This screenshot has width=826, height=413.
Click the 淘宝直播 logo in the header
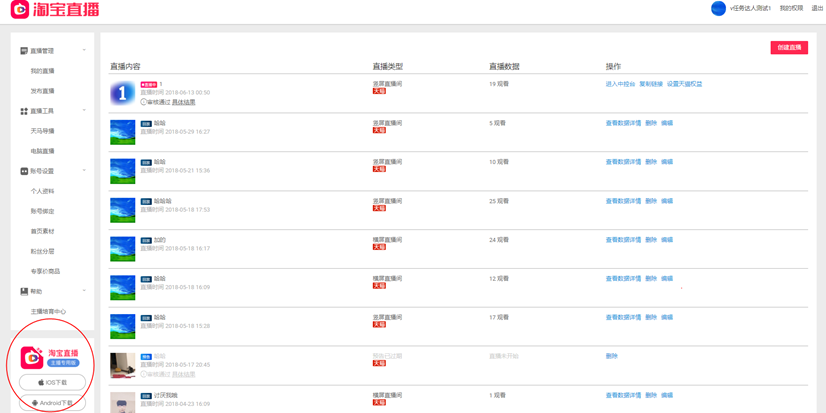(x=55, y=9)
